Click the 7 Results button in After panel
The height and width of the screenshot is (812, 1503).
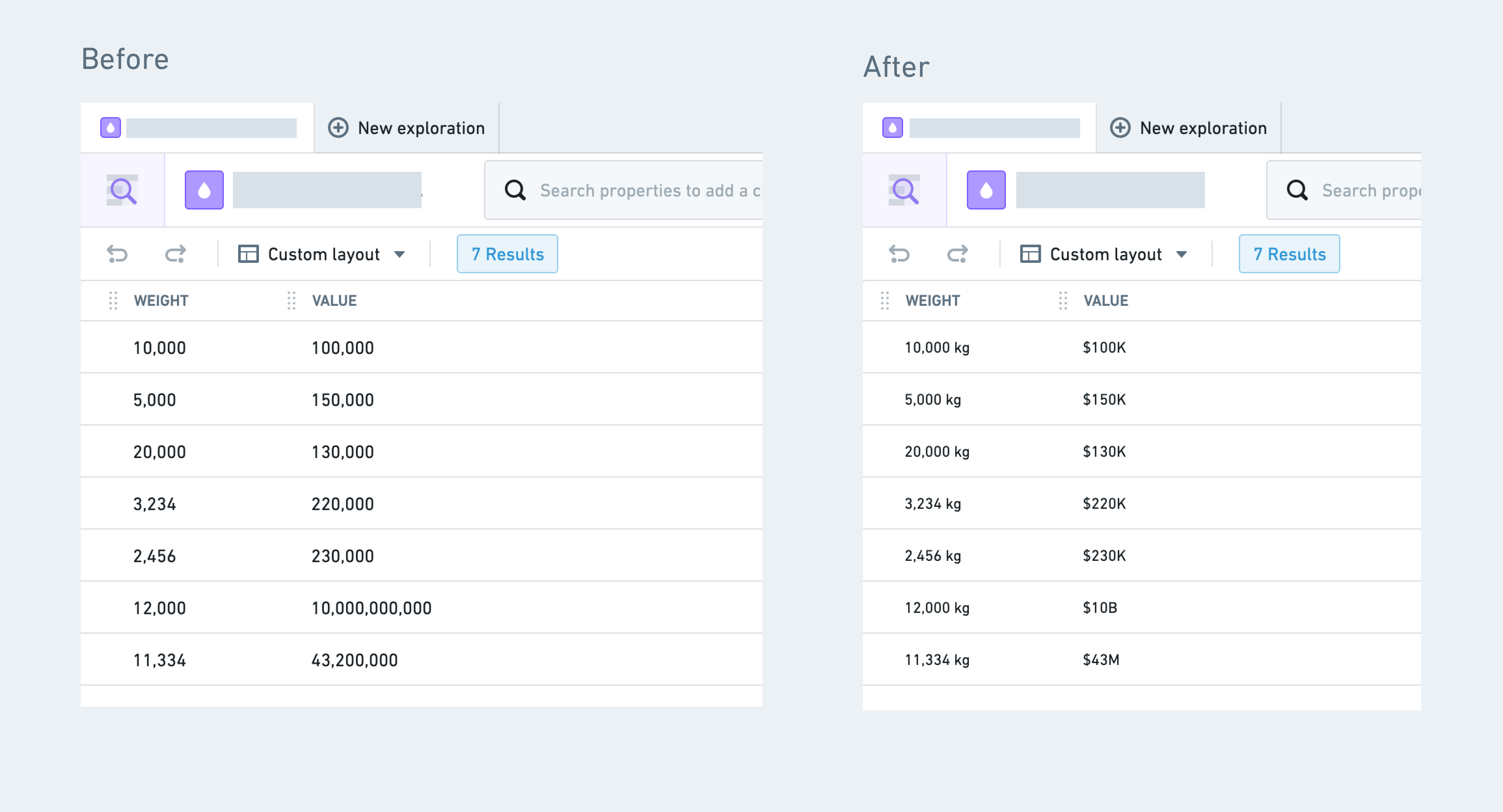(1290, 254)
